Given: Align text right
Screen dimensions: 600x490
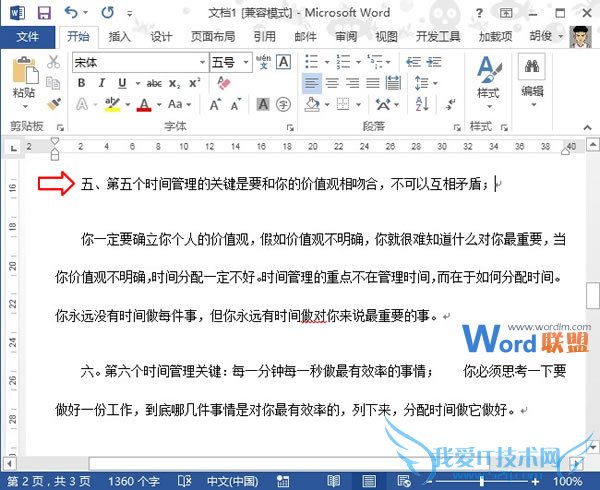Looking at the screenshot, I should click(x=352, y=83).
